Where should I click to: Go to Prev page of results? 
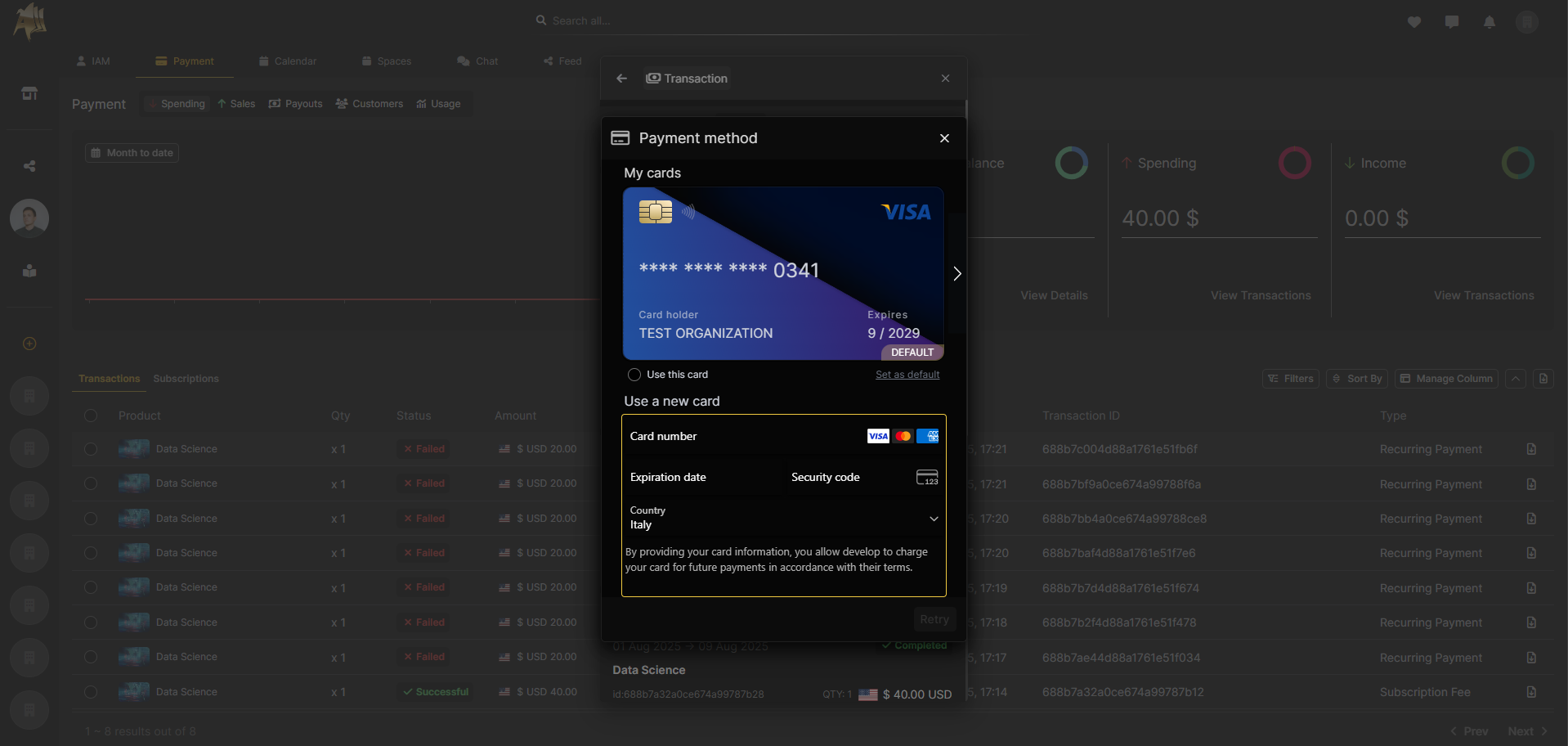[1469, 731]
